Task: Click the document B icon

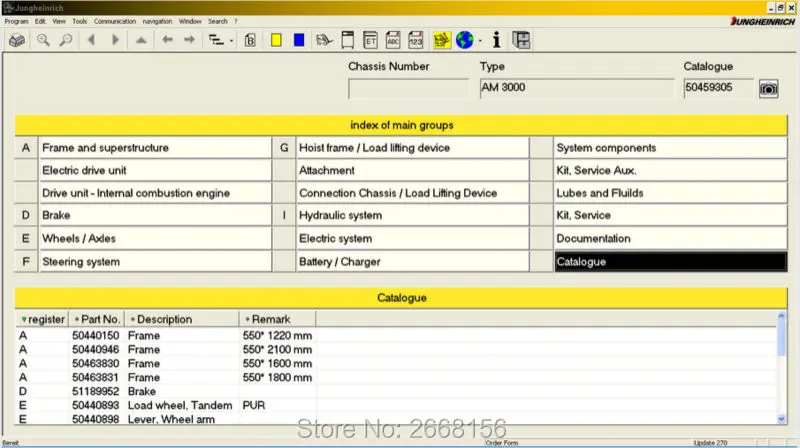Action: point(250,40)
